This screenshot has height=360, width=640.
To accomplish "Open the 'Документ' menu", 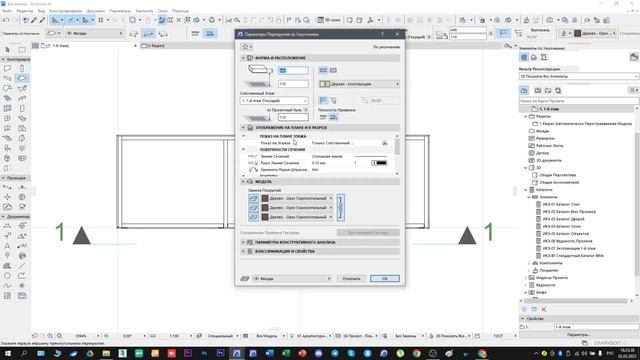I will [x=96, y=11].
